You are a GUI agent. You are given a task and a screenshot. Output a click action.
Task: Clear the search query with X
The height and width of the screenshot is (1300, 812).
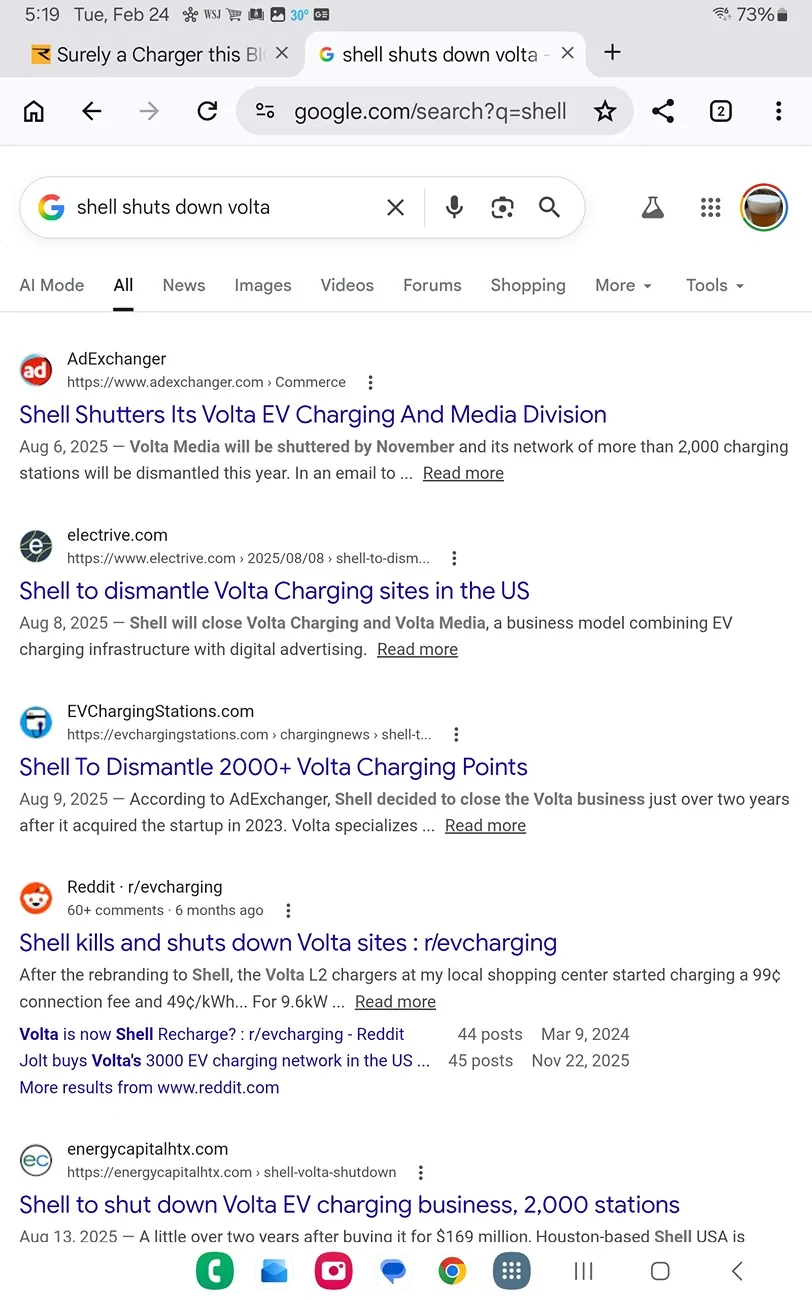396,207
